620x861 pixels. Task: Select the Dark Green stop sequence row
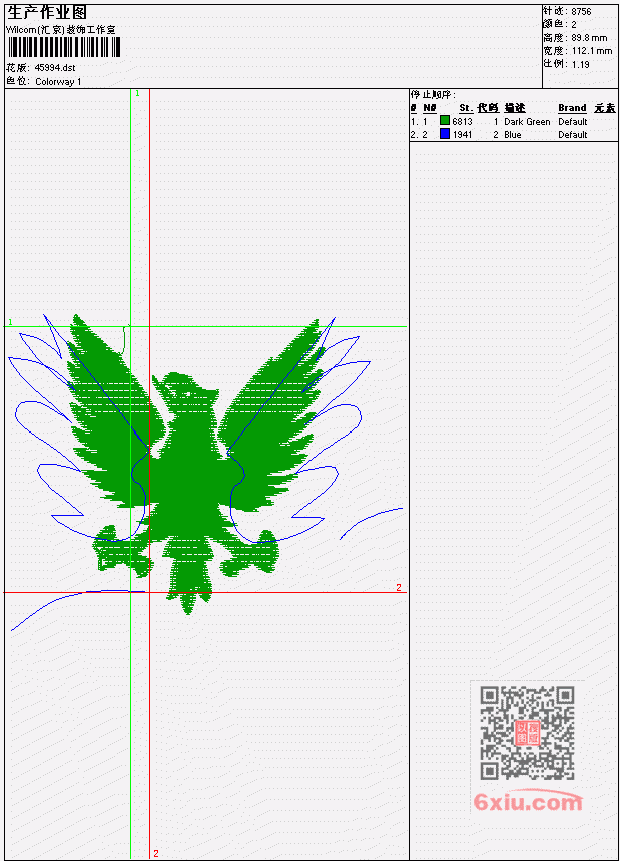(x=513, y=121)
